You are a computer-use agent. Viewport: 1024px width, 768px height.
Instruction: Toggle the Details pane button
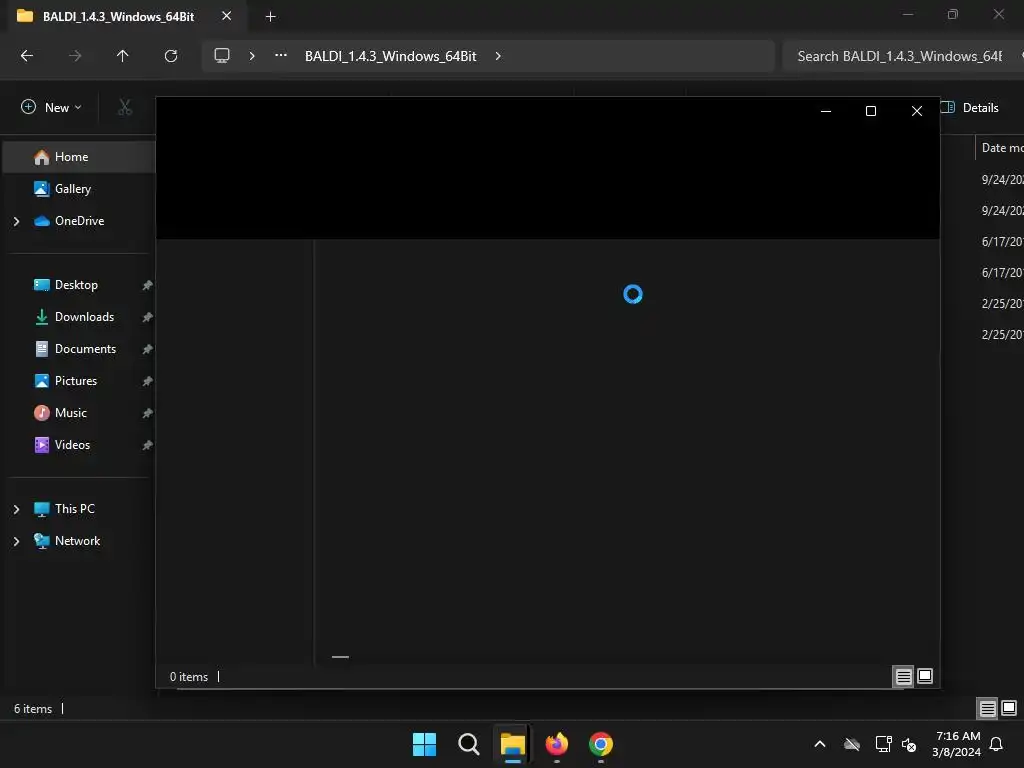point(970,108)
